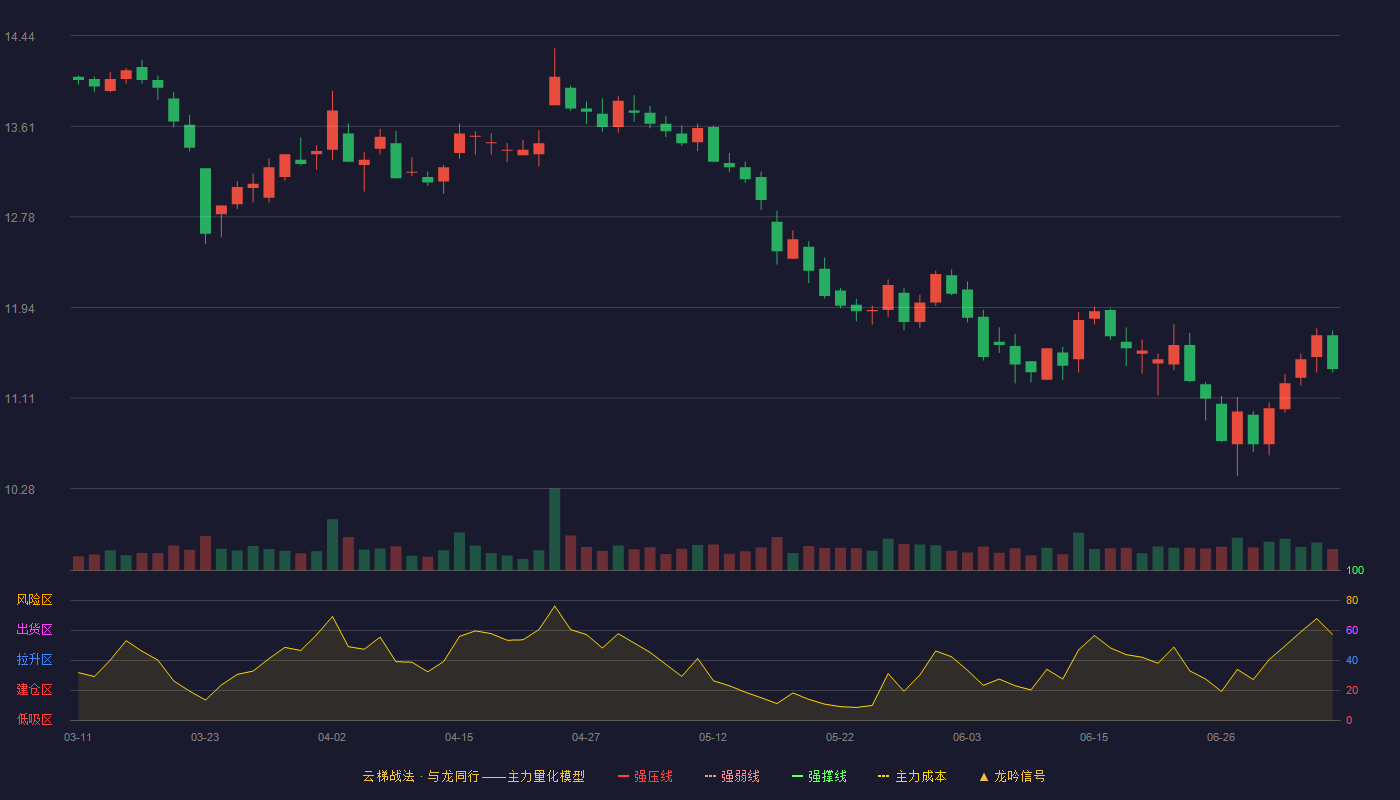Select the tallest volume bar in the chart
The width and height of the screenshot is (1400, 800).
point(554,529)
